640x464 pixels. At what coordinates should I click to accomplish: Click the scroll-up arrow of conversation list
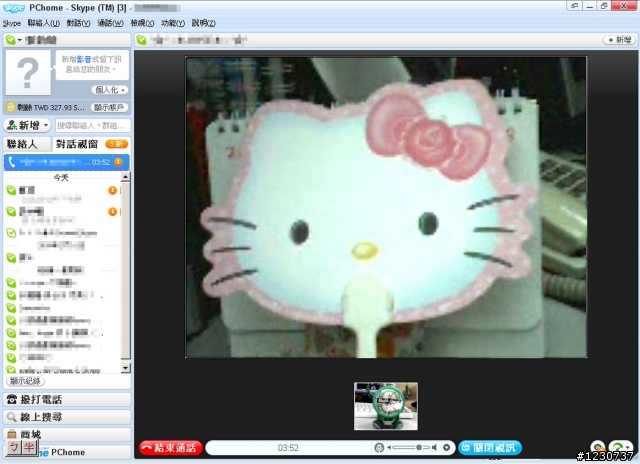click(125, 177)
